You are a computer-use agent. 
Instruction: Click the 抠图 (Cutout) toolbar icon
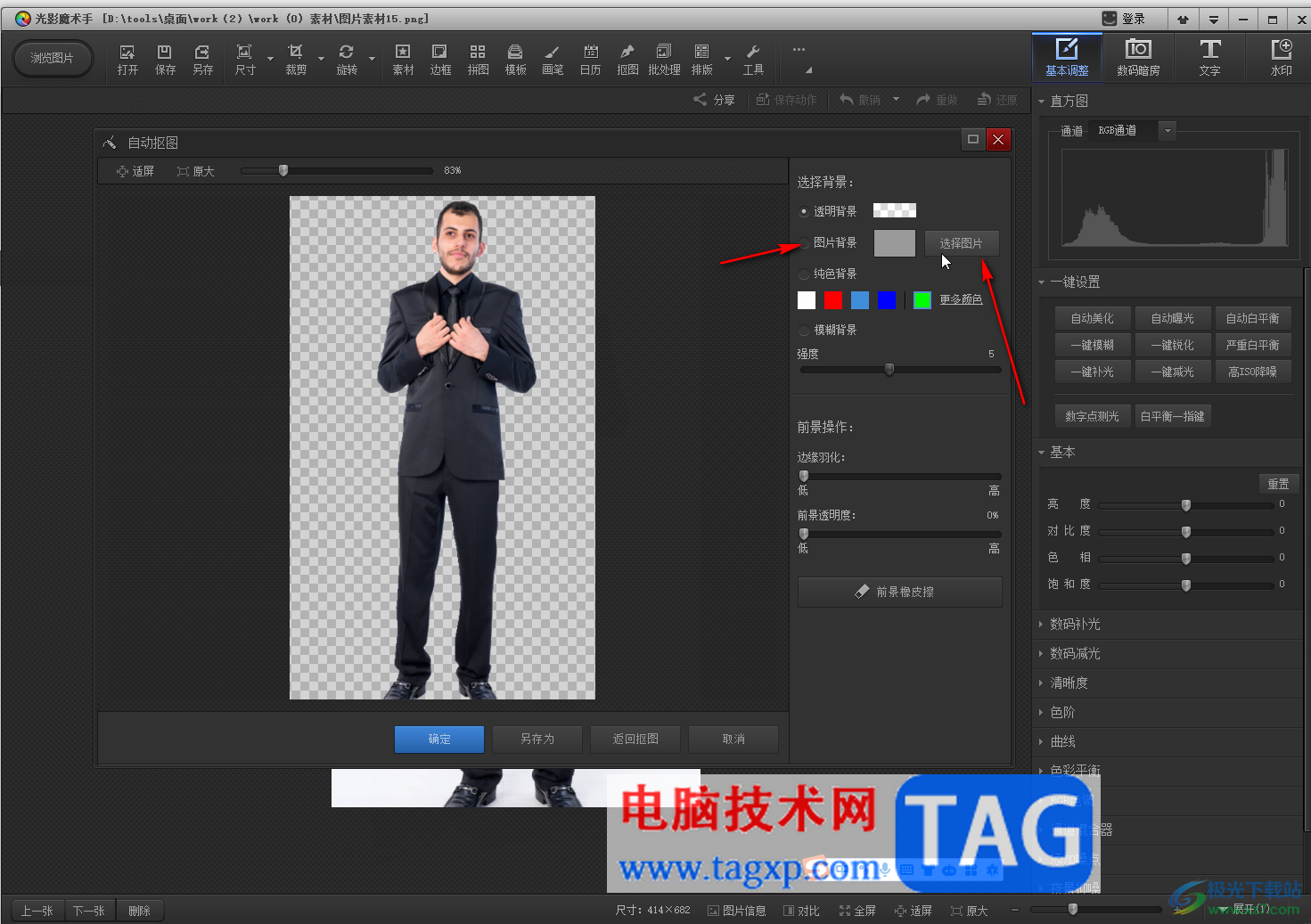627,59
